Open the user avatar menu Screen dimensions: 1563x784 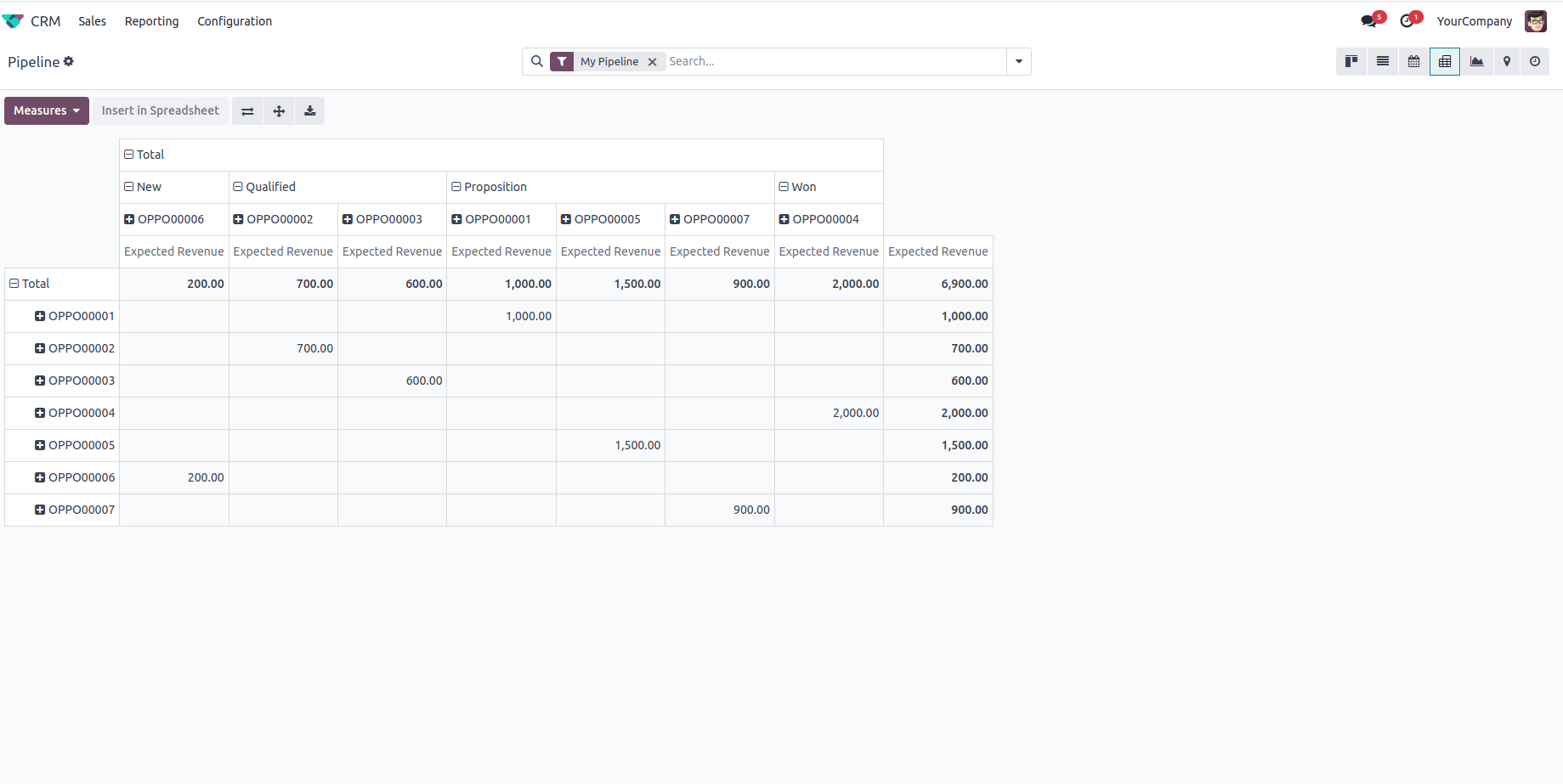(x=1536, y=21)
